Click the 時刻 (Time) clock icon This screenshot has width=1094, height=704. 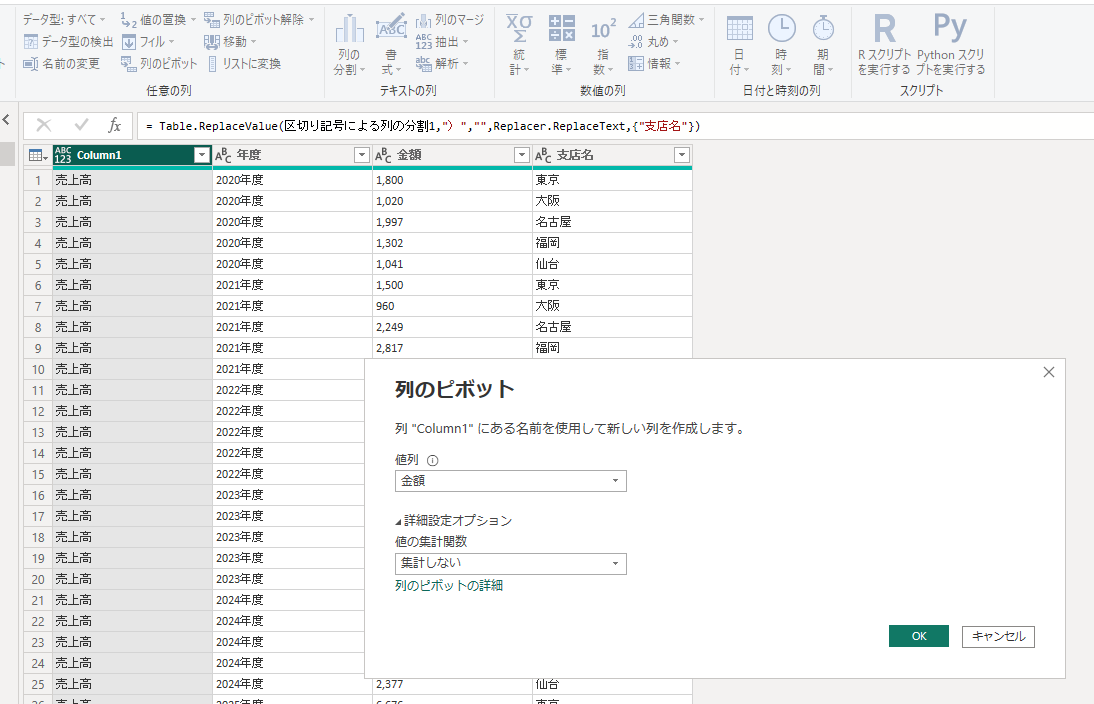(781, 30)
